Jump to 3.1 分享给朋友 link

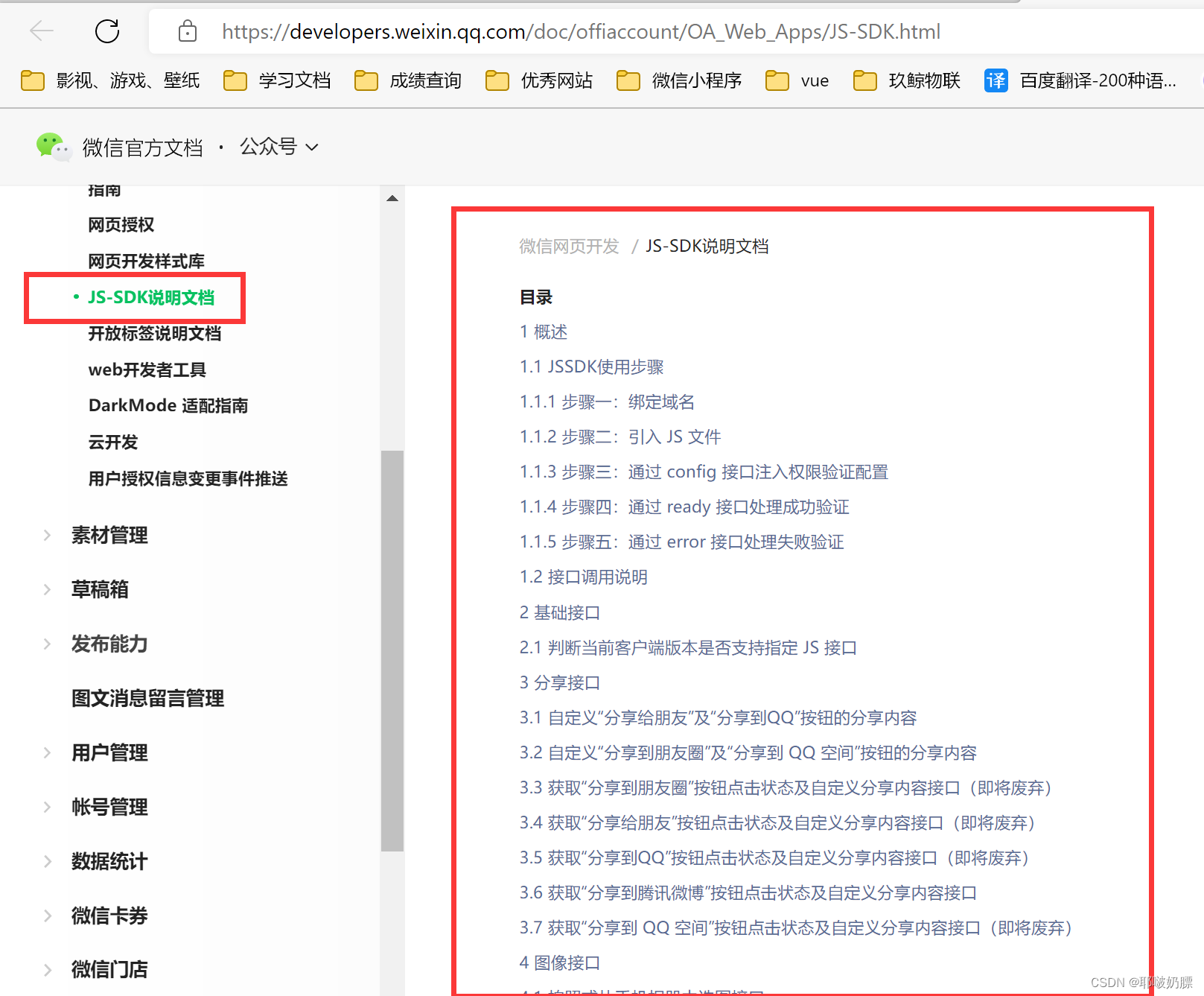point(718,717)
